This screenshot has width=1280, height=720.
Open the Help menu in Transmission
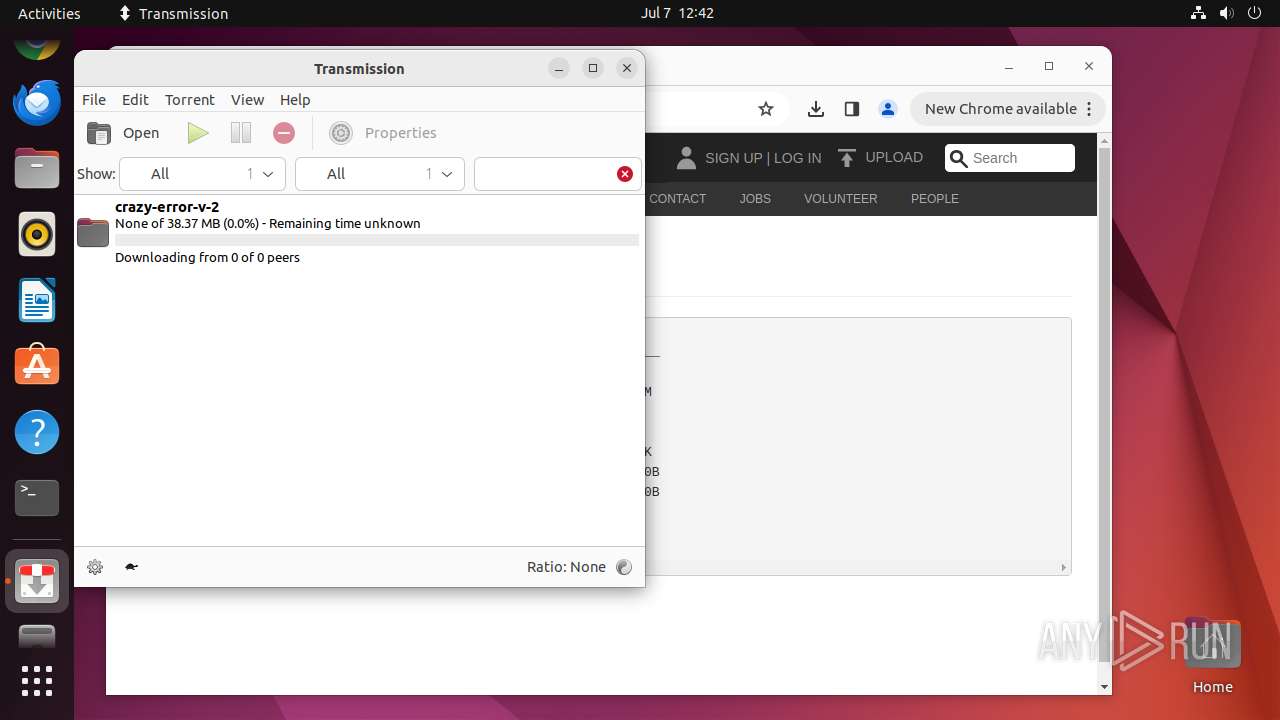tap(295, 100)
